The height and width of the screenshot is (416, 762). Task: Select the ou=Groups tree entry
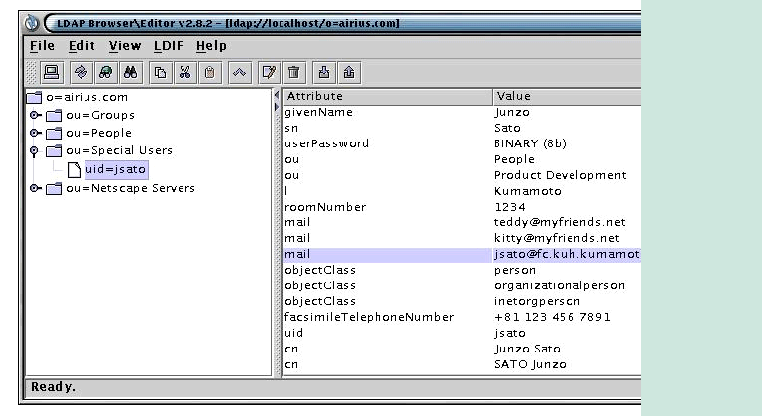coord(101,115)
